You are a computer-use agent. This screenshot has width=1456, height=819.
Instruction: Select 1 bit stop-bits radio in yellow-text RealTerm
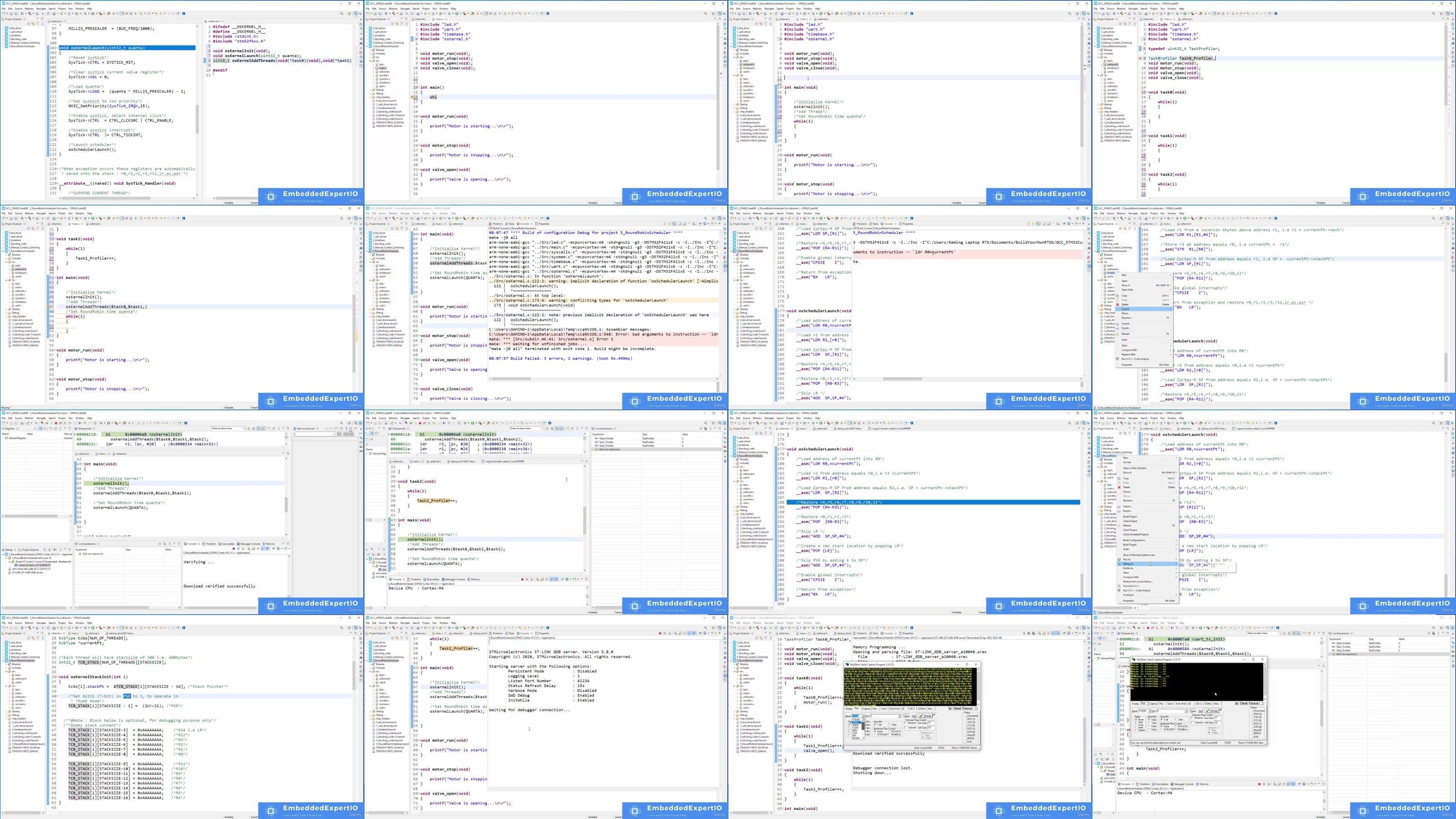coord(875,725)
